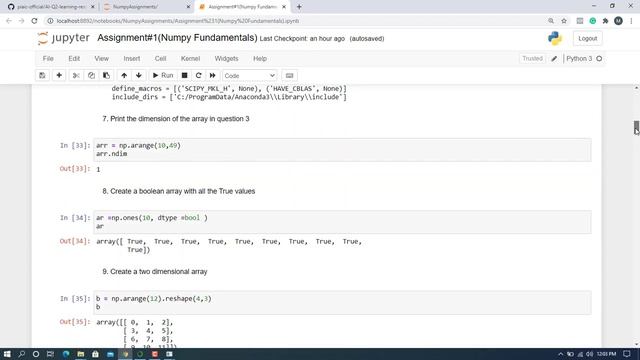Select the question 8 boolean array text
This screenshot has width=640, height=360.
(178, 191)
